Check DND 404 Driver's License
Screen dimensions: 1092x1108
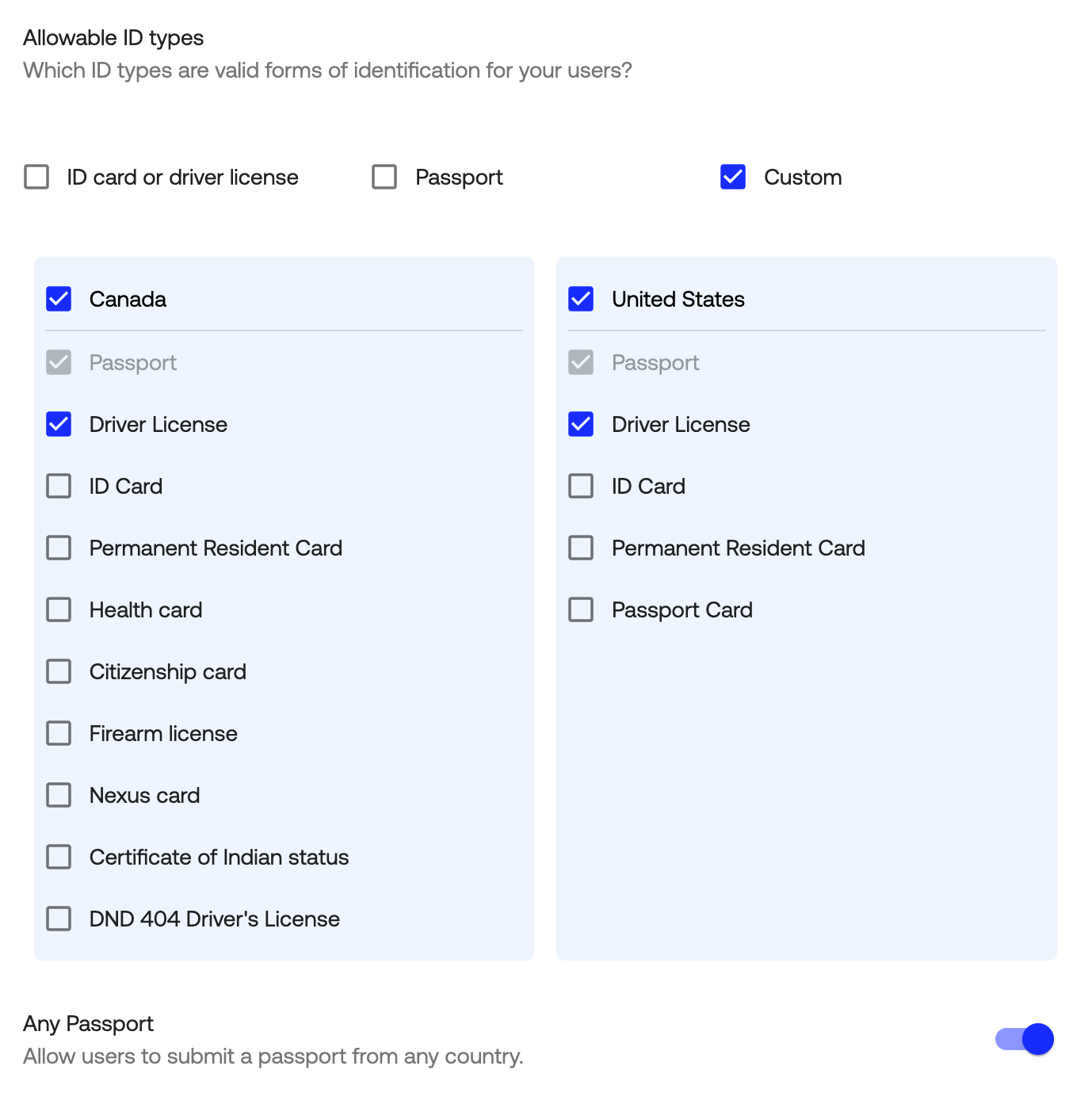[x=59, y=919]
